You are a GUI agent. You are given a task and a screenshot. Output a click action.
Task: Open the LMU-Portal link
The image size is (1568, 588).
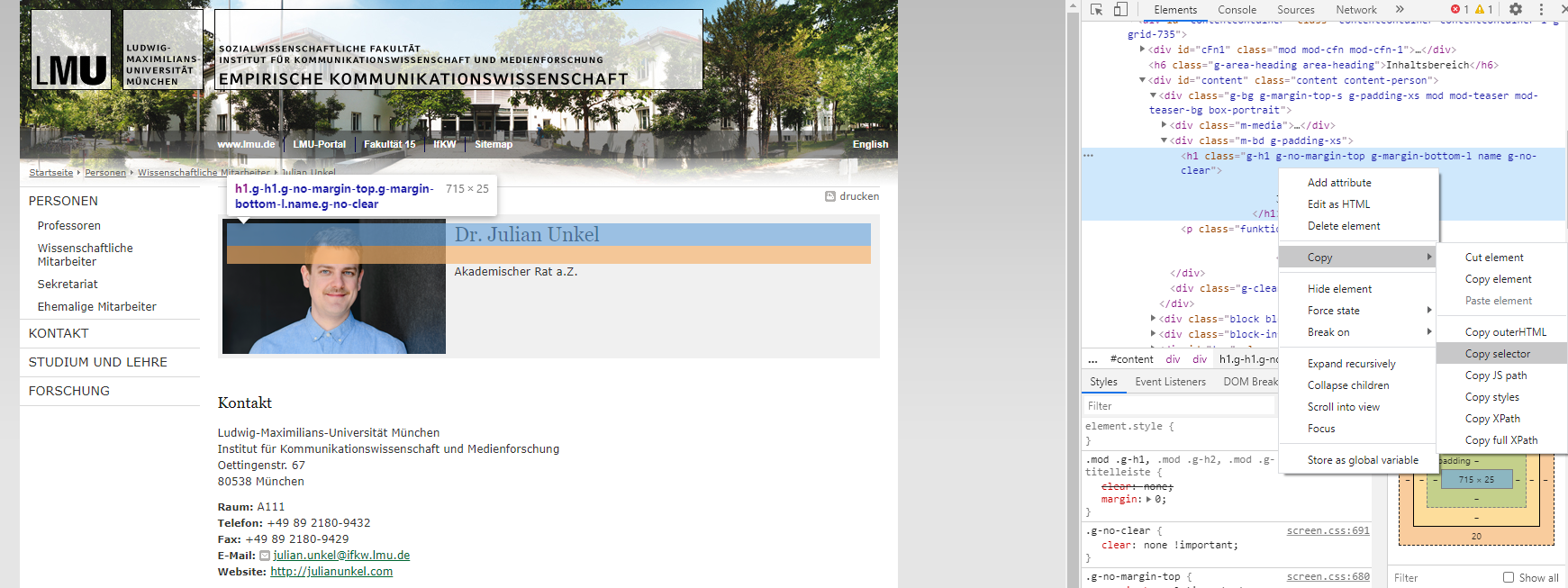[319, 144]
